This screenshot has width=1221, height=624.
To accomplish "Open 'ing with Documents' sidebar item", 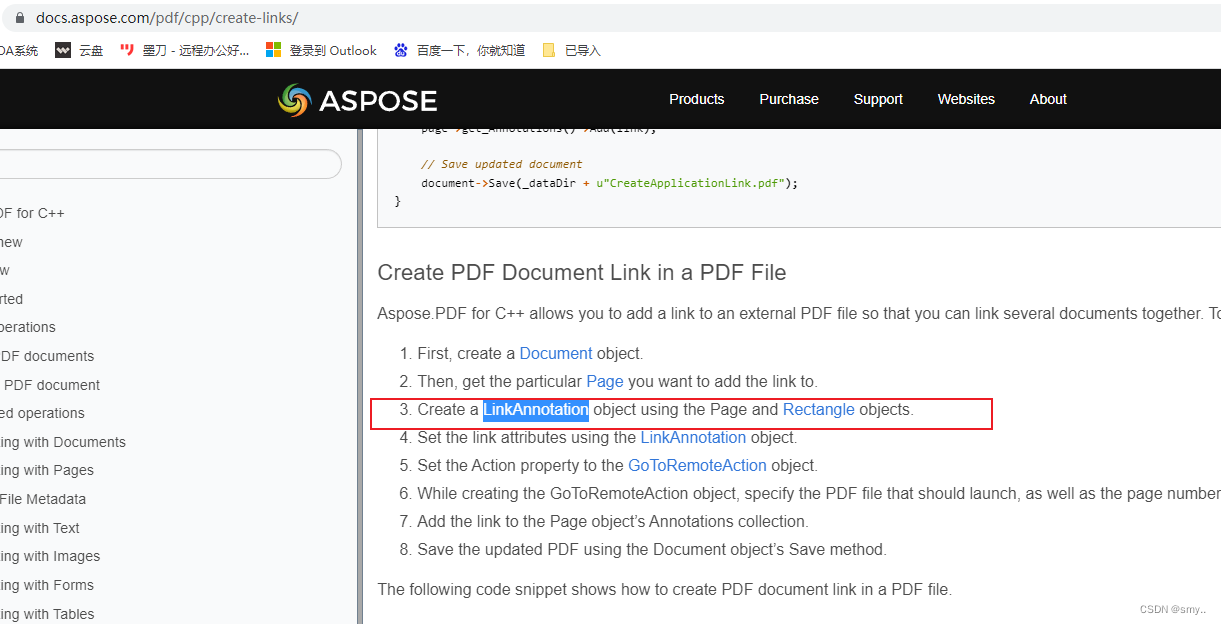I will click(x=63, y=442).
